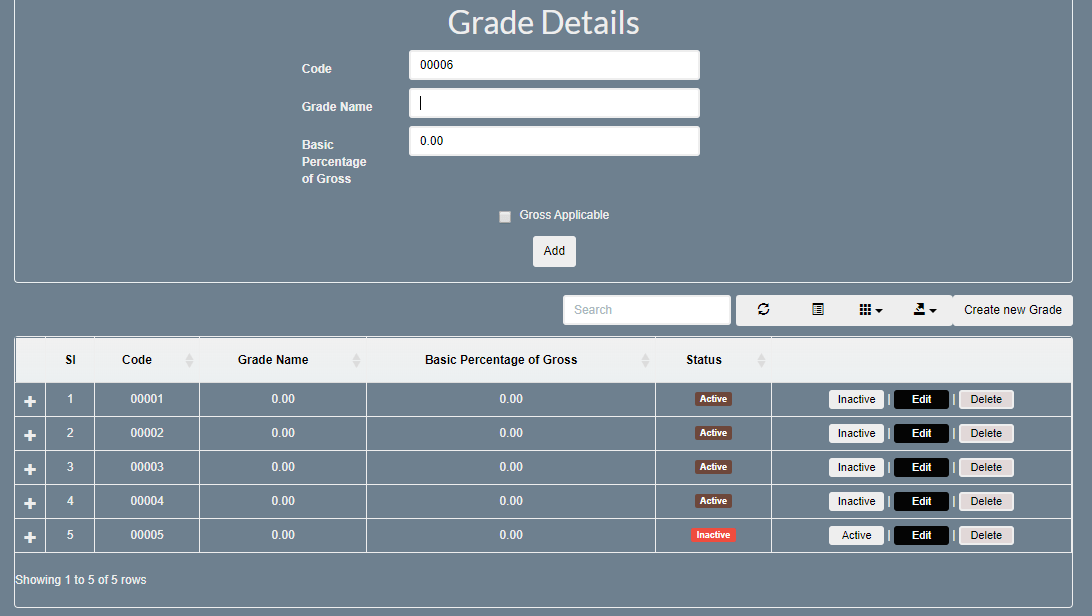The width and height of the screenshot is (1092, 616).
Task: Sort the table by Code column
Action: [x=190, y=360]
